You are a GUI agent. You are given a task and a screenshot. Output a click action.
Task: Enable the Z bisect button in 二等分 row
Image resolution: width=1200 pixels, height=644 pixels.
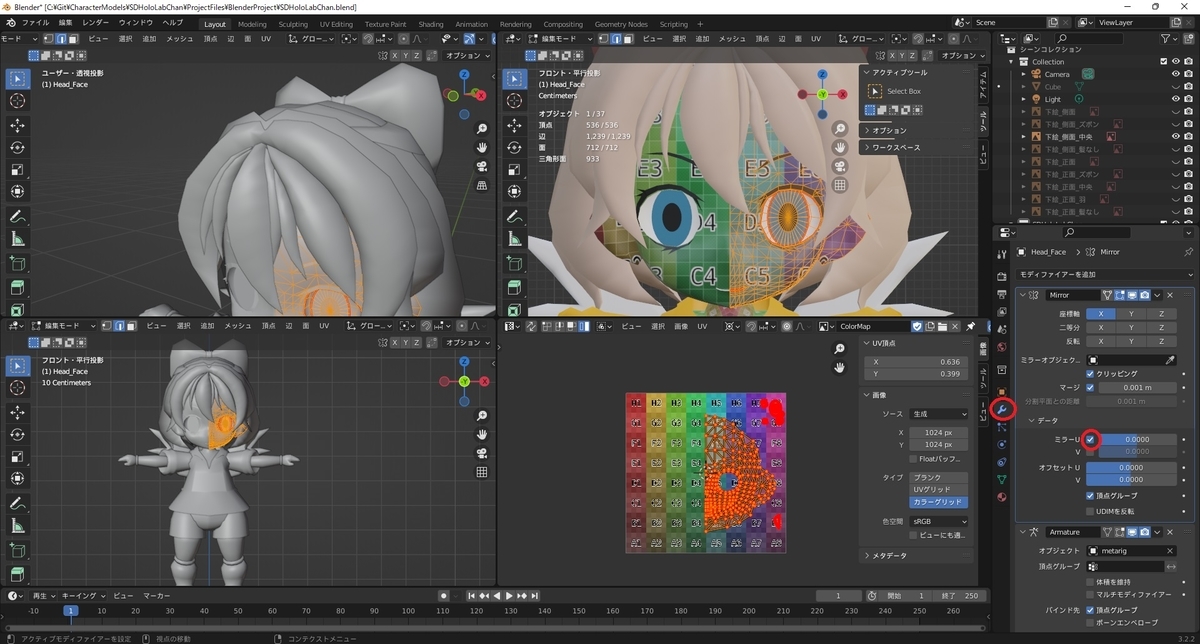pyautogui.click(x=1161, y=327)
